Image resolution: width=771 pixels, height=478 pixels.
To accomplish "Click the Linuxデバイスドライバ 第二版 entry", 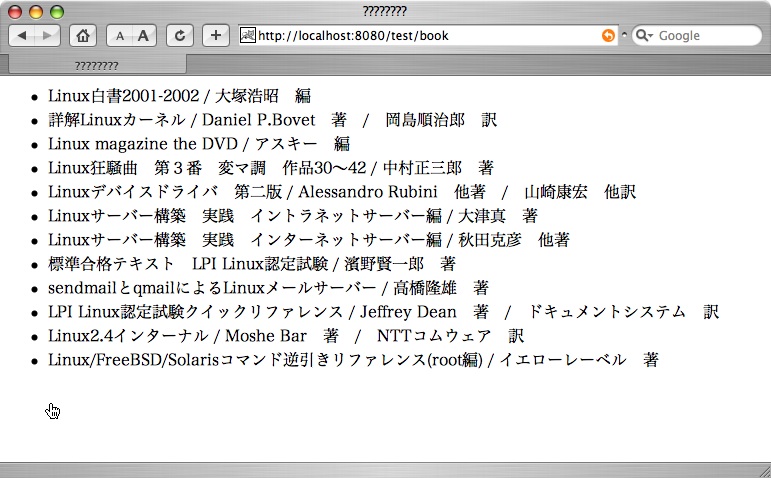I will pos(342,192).
